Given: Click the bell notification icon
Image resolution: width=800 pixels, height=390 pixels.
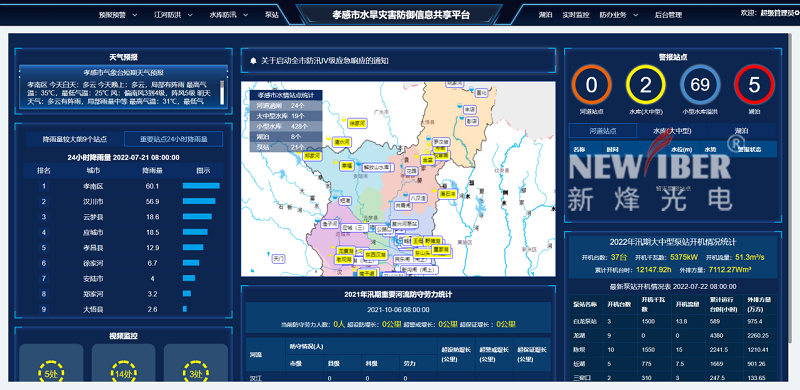Looking at the screenshot, I should click(x=253, y=61).
